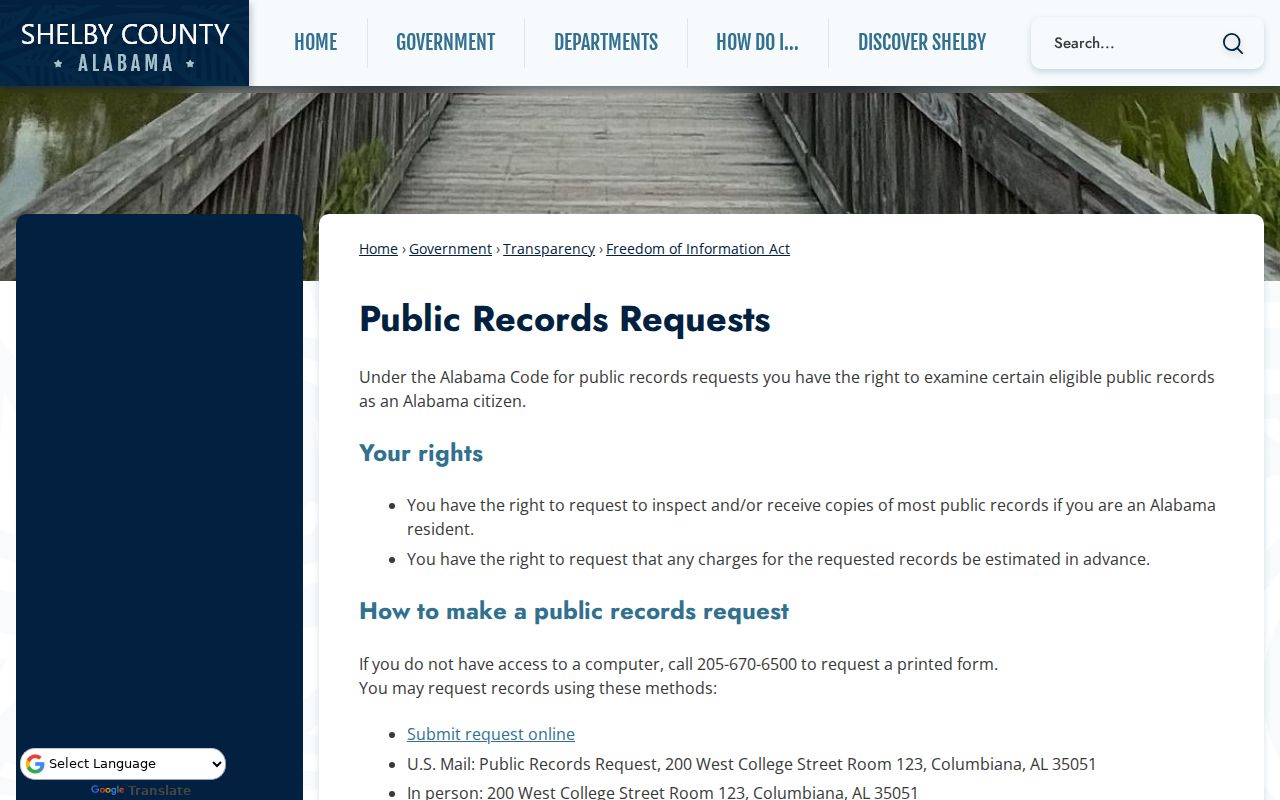Image resolution: width=1280 pixels, height=800 pixels.
Task: Click the Your rights heading
Action: (x=421, y=453)
